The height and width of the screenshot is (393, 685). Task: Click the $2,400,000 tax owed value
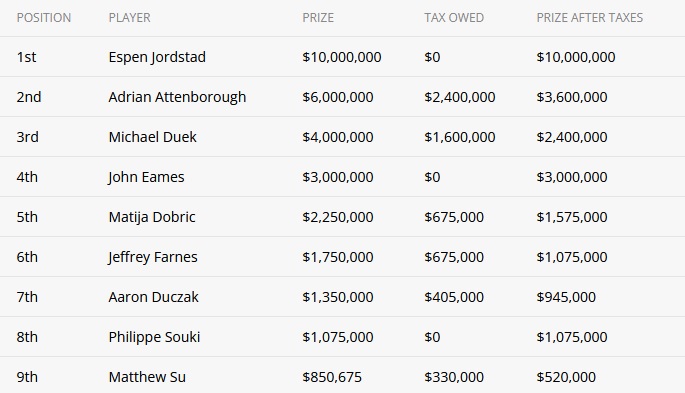click(460, 97)
